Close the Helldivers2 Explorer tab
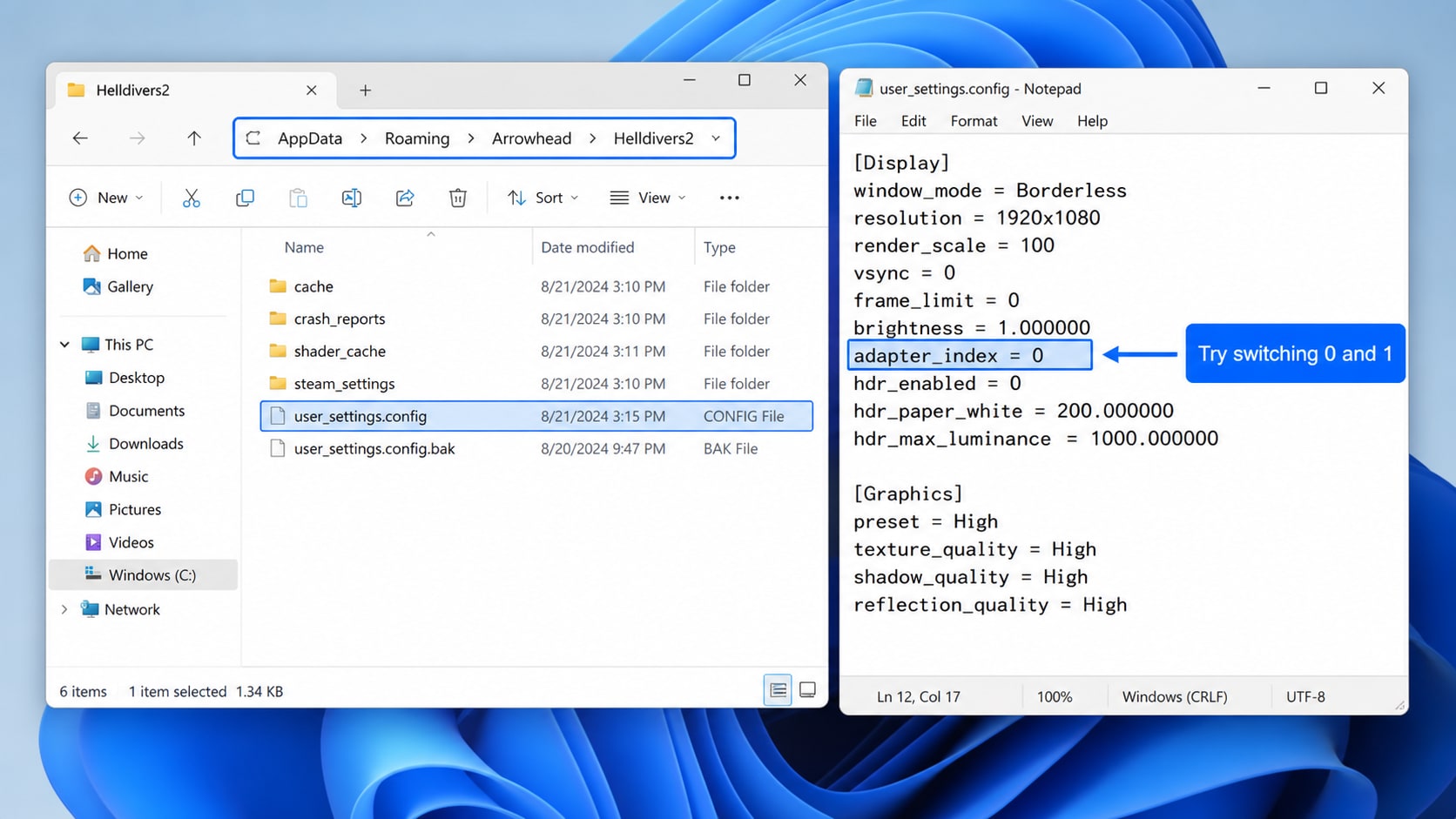 [x=312, y=91]
